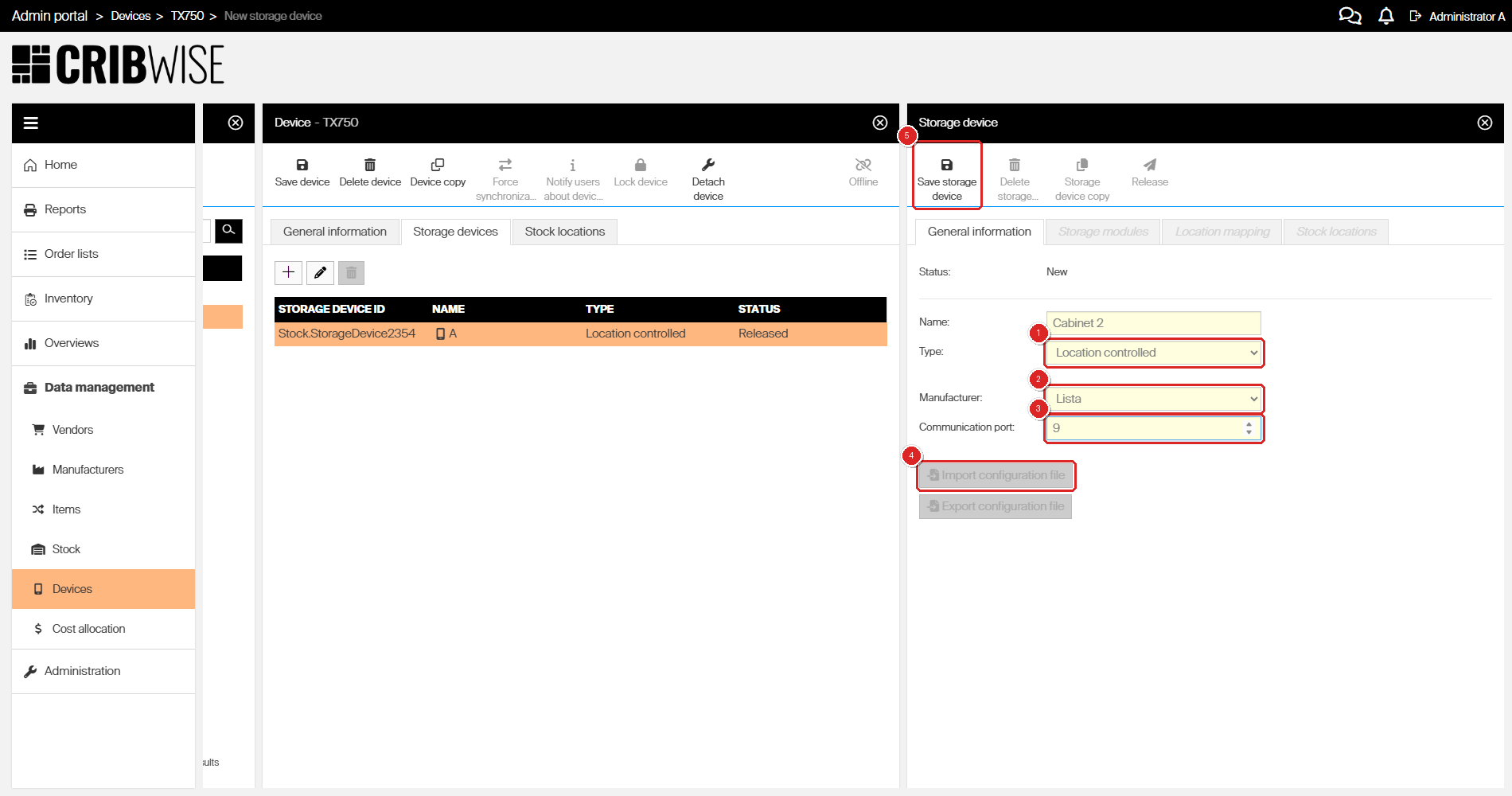
Task: Click Devices link in breadcrumb
Action: pyautogui.click(x=131, y=16)
